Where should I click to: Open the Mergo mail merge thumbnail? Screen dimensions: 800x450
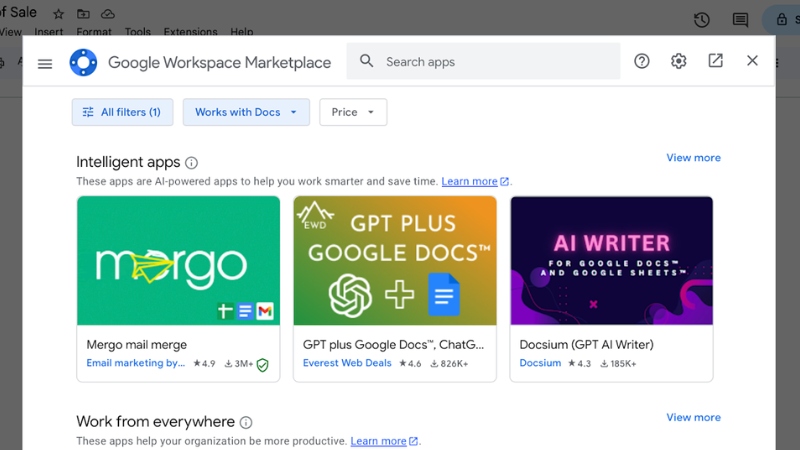tap(178, 261)
